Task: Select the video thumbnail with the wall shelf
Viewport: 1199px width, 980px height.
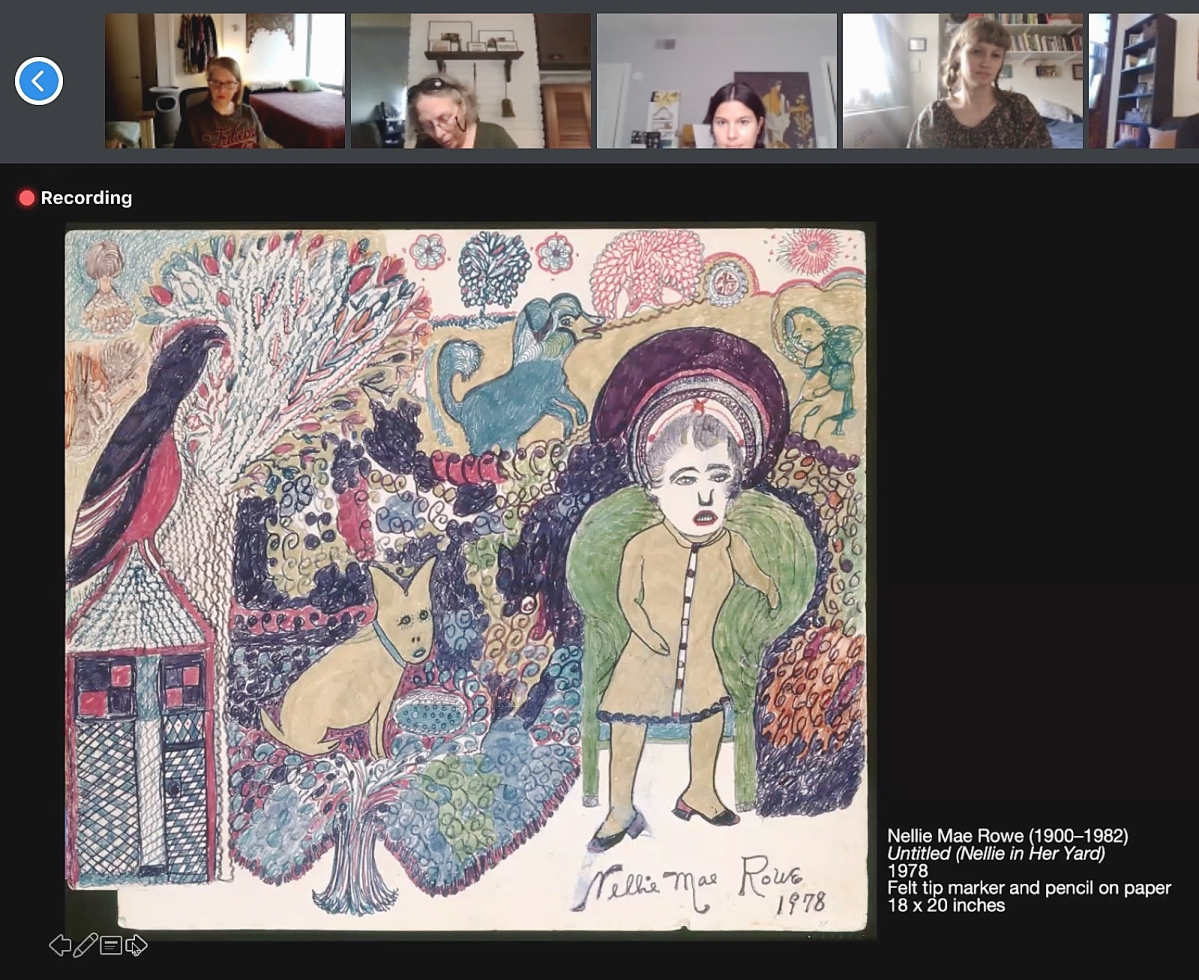Action: pos(471,80)
